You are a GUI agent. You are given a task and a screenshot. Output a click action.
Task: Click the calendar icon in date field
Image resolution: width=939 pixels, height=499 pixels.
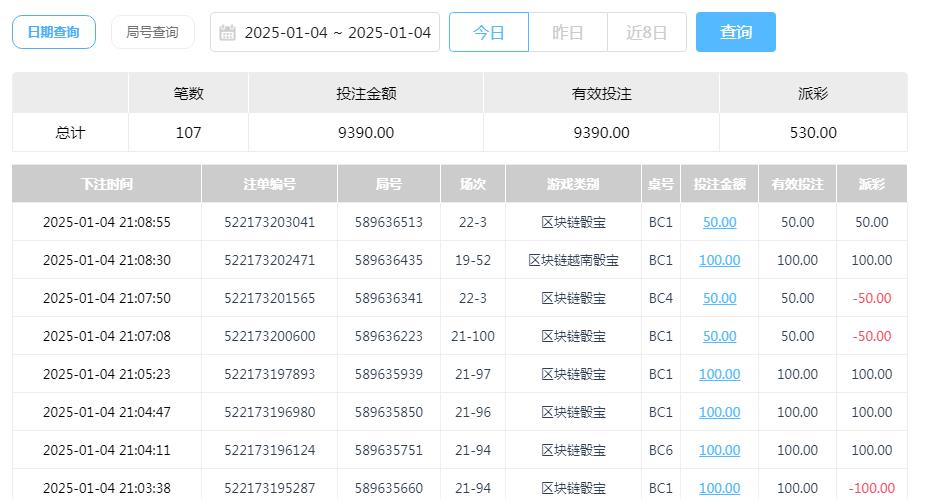pyautogui.click(x=227, y=32)
